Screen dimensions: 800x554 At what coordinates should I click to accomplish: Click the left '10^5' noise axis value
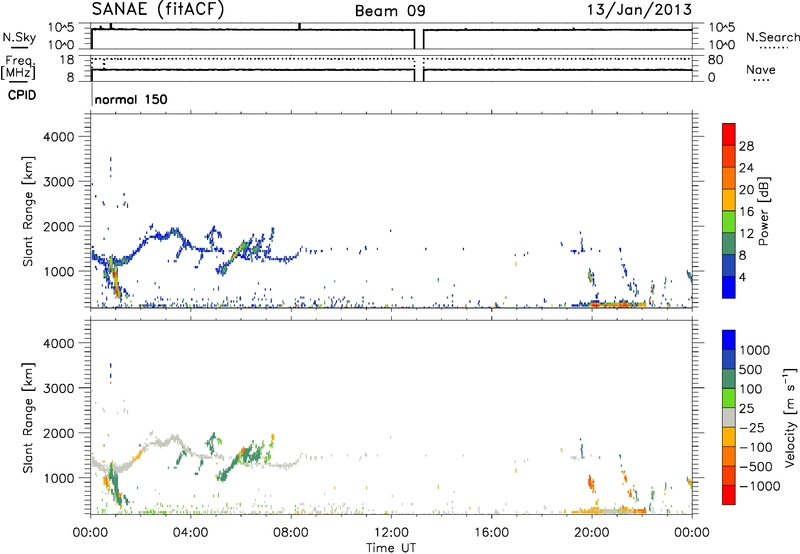(x=61, y=28)
